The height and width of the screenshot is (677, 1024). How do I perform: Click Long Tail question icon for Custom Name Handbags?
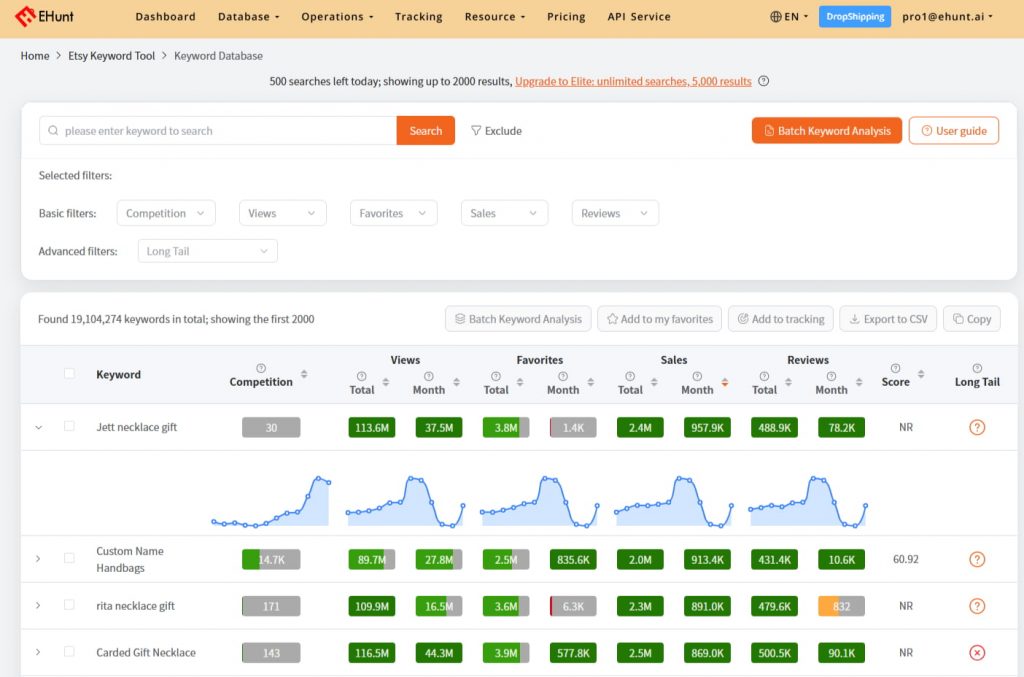point(977,559)
